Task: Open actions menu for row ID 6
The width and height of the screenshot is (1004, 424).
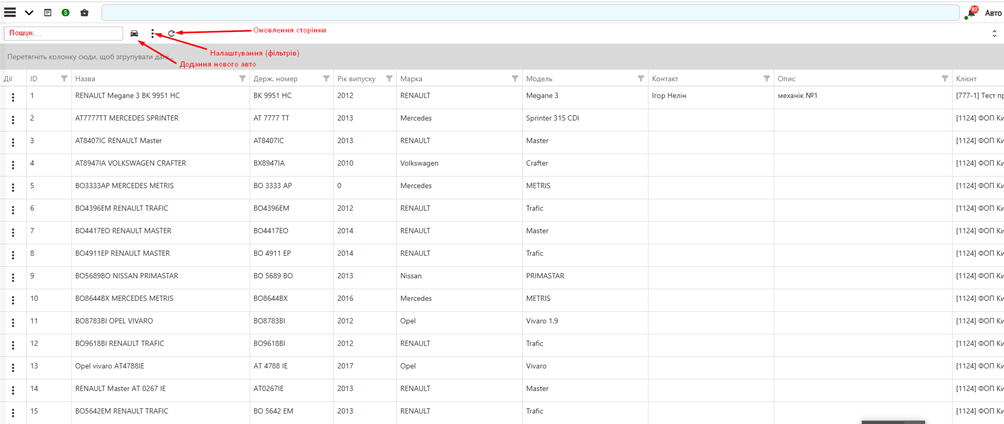Action: pyautogui.click(x=13, y=209)
